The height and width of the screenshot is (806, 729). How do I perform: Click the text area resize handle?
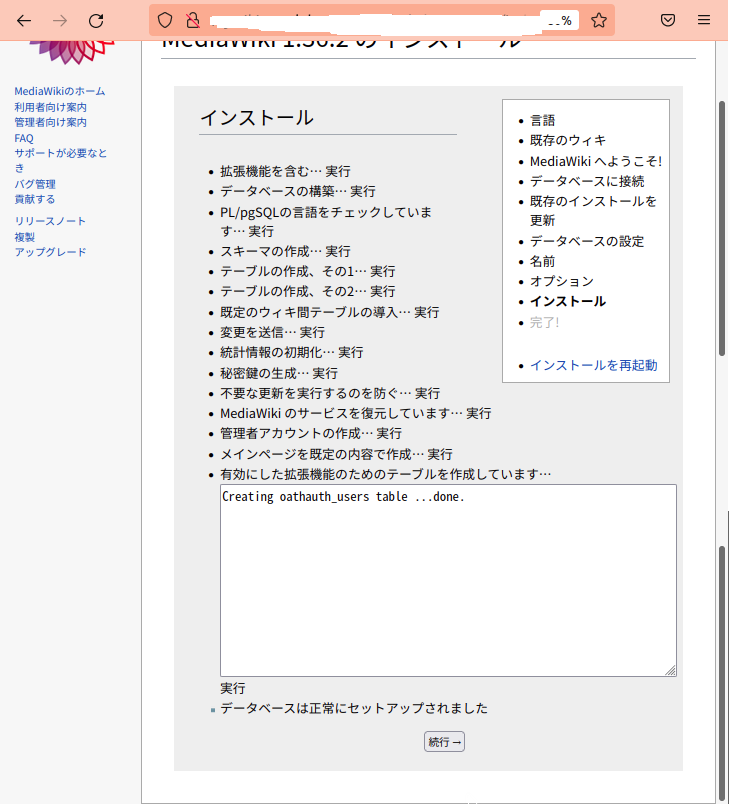pos(670,670)
